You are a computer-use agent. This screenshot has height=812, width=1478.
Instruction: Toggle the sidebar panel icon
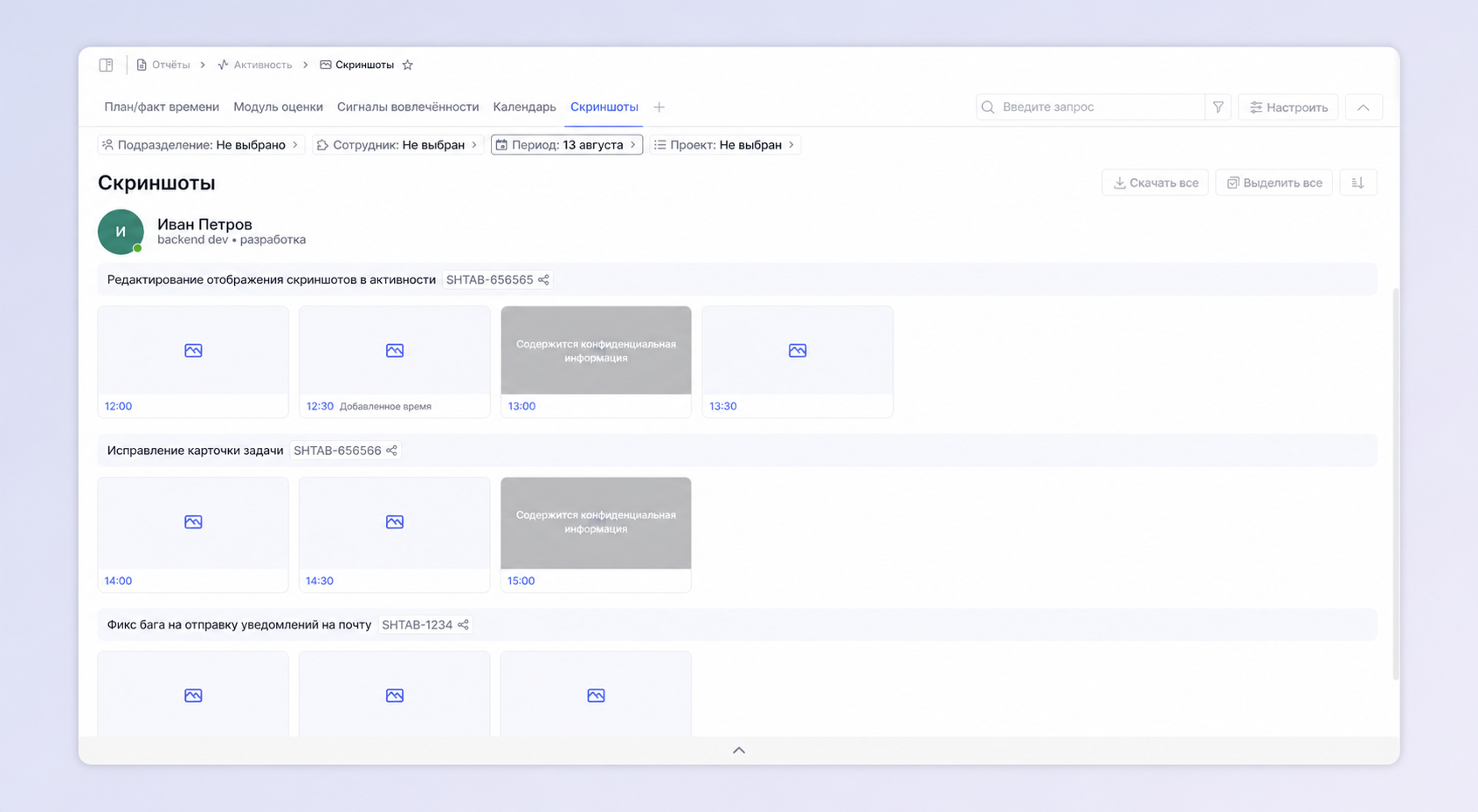click(106, 65)
